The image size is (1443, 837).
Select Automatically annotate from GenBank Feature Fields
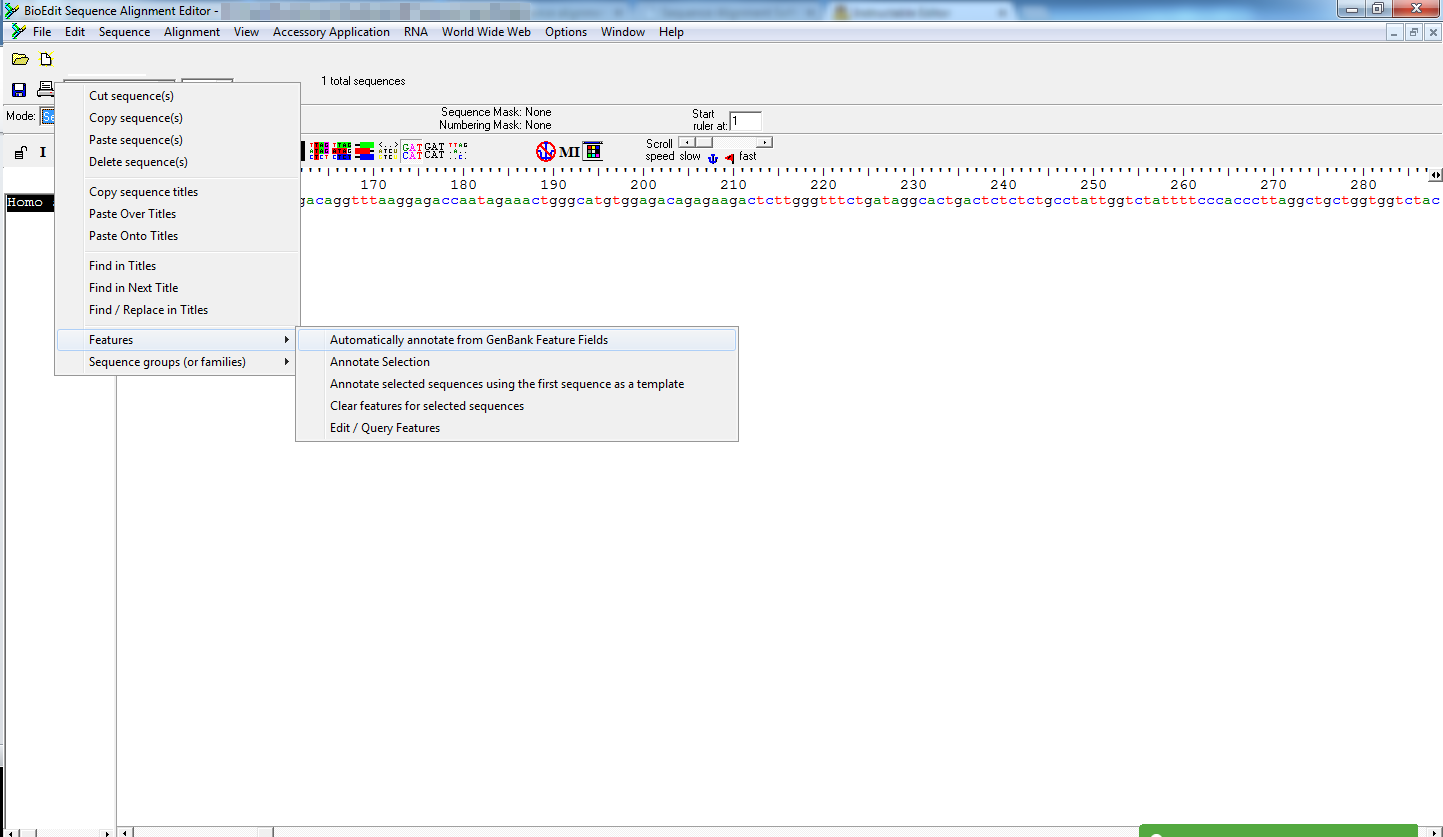pos(517,340)
